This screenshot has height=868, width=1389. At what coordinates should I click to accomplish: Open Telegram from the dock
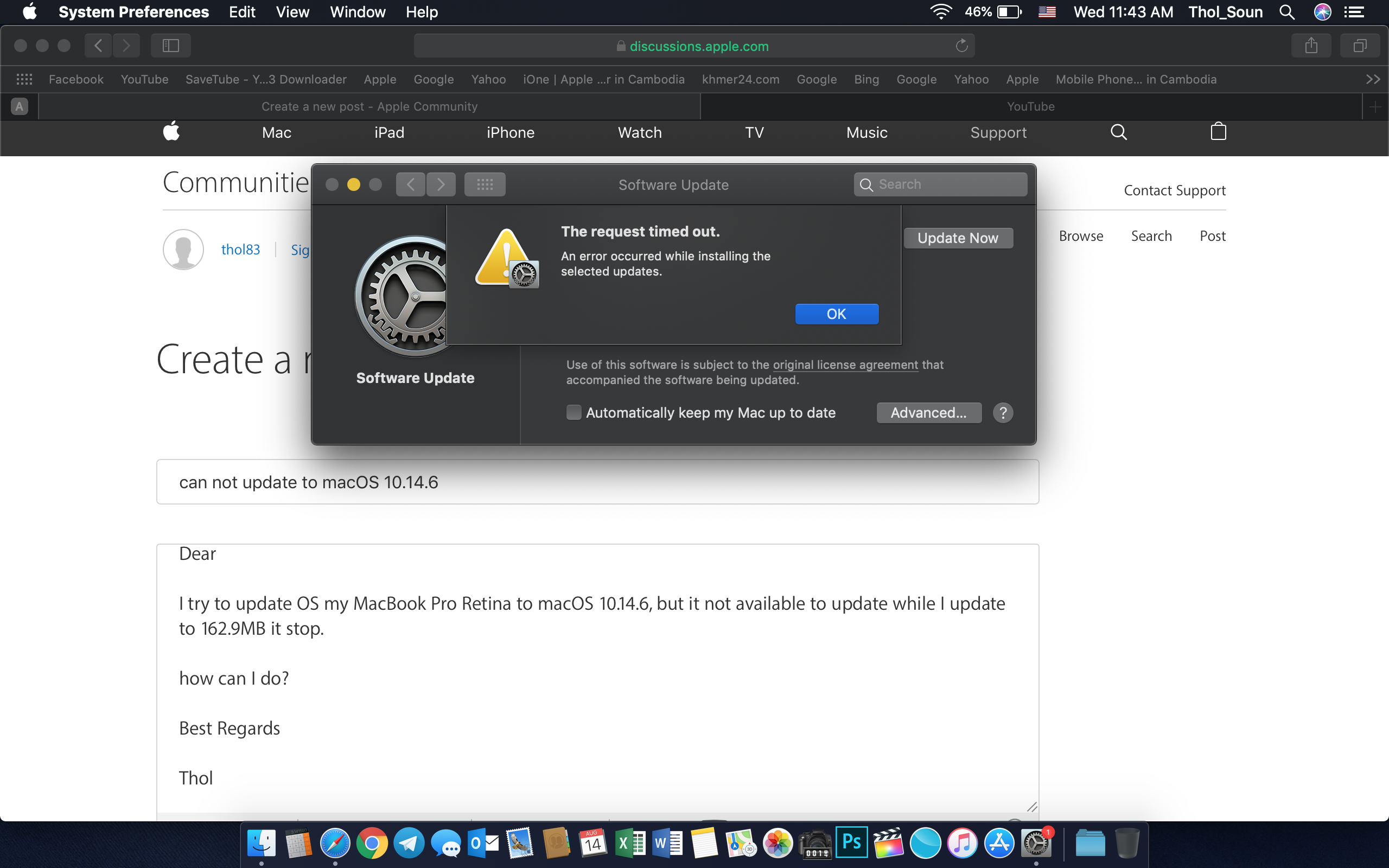coord(409,843)
